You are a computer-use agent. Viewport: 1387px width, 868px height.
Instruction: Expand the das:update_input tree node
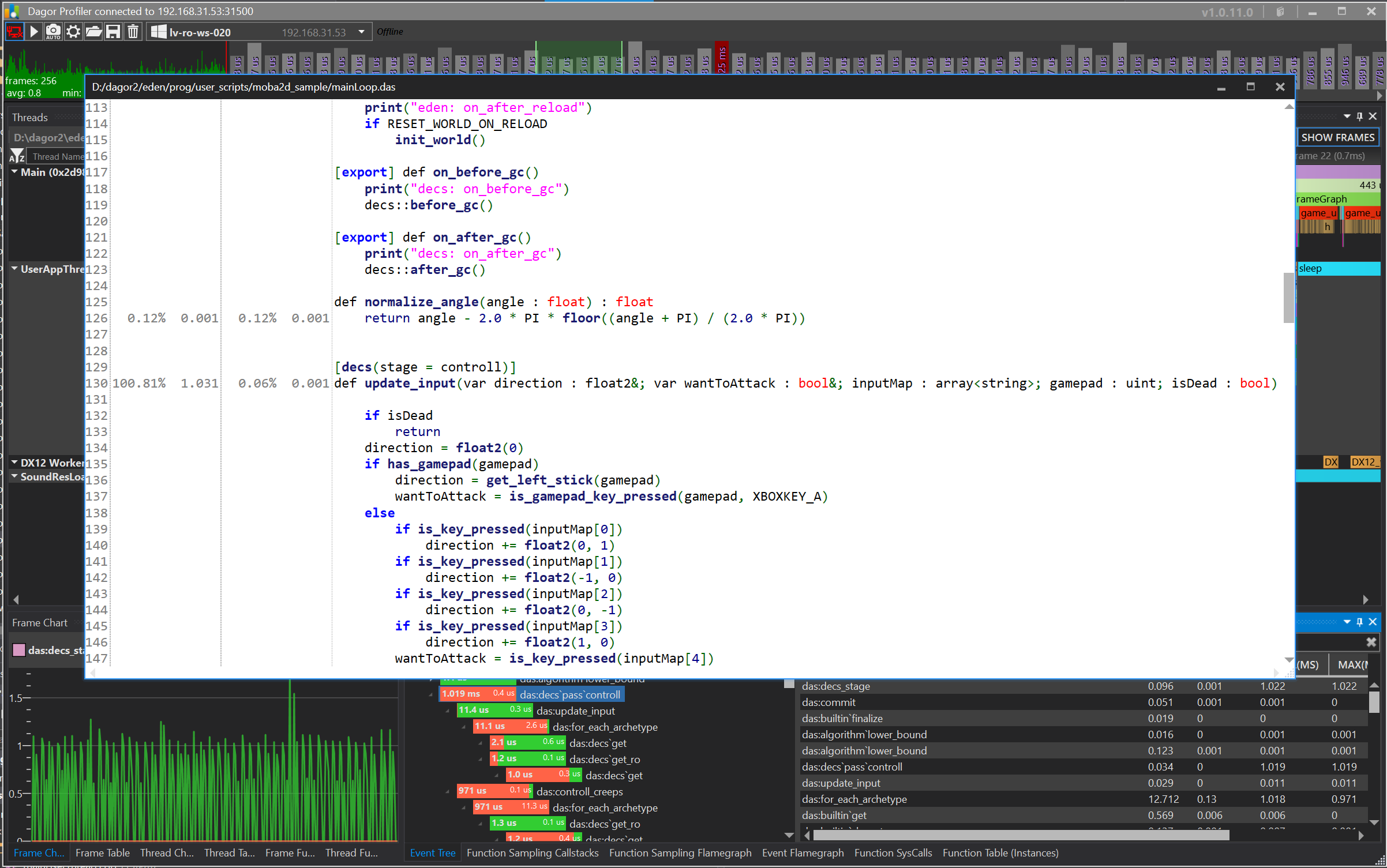448,711
